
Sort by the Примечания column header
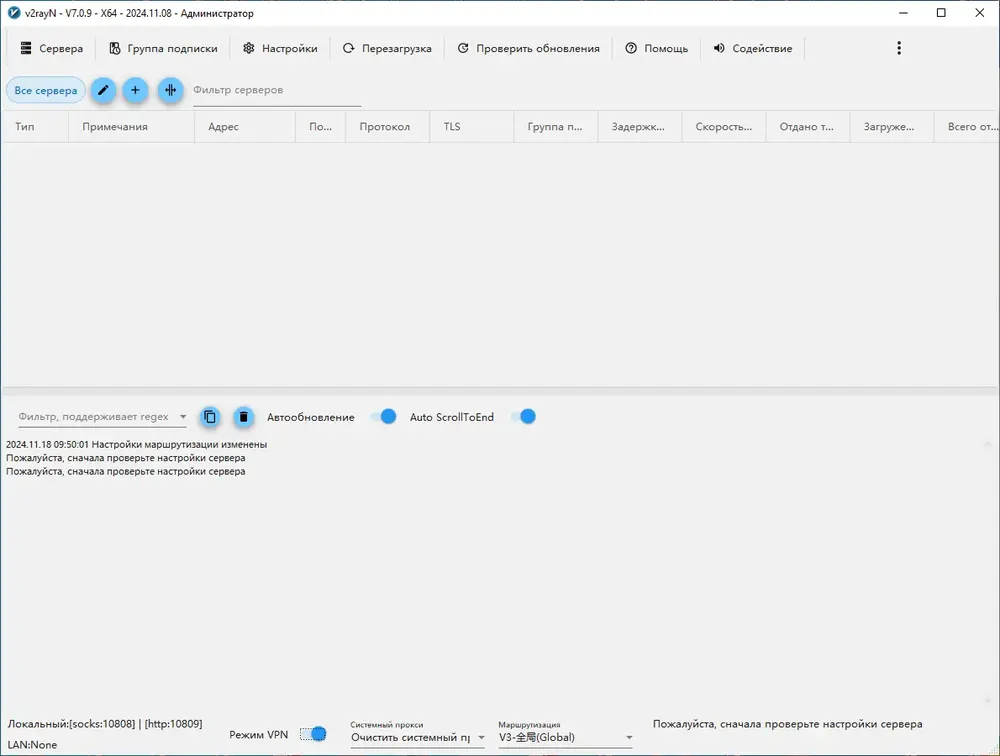point(131,126)
